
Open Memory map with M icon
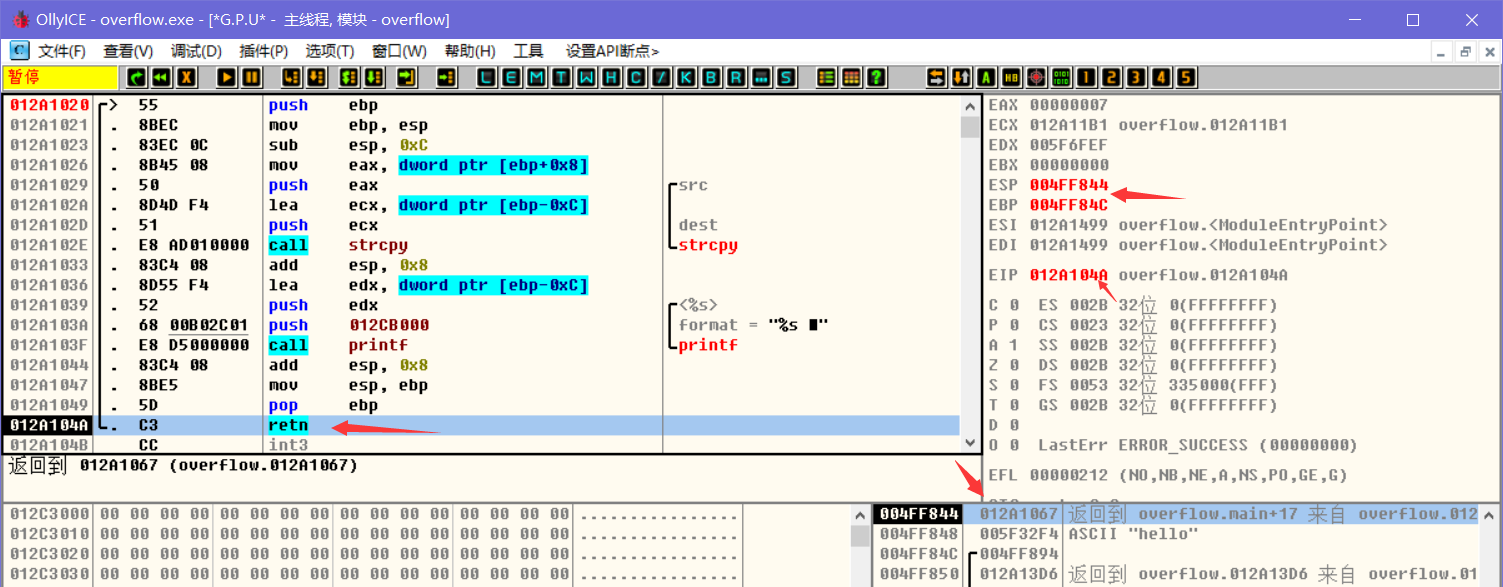(537, 77)
